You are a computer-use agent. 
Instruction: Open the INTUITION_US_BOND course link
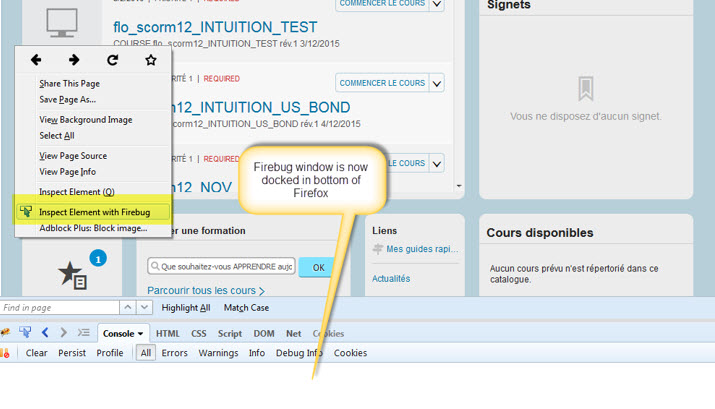point(261,108)
